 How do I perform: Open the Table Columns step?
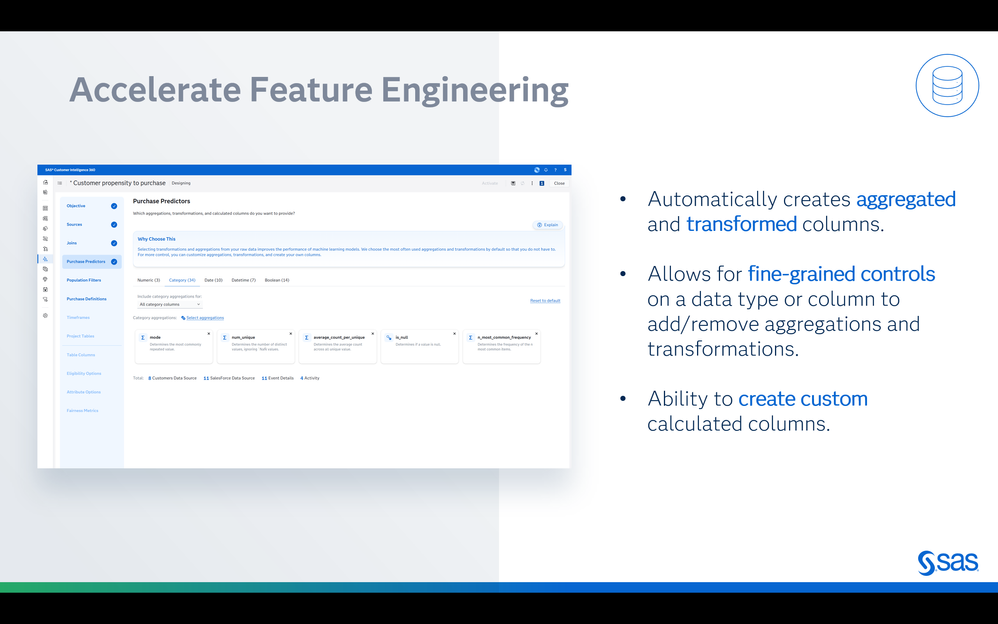click(x=81, y=355)
